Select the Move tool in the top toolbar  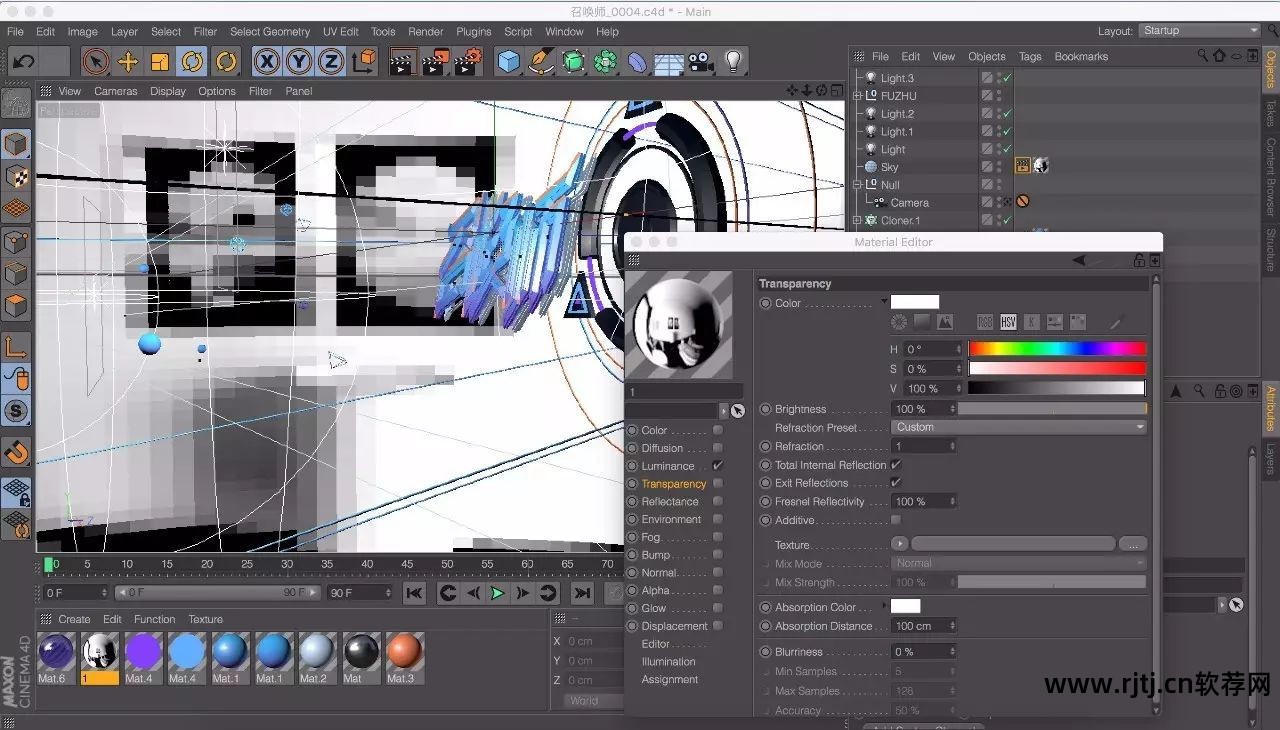(128, 62)
